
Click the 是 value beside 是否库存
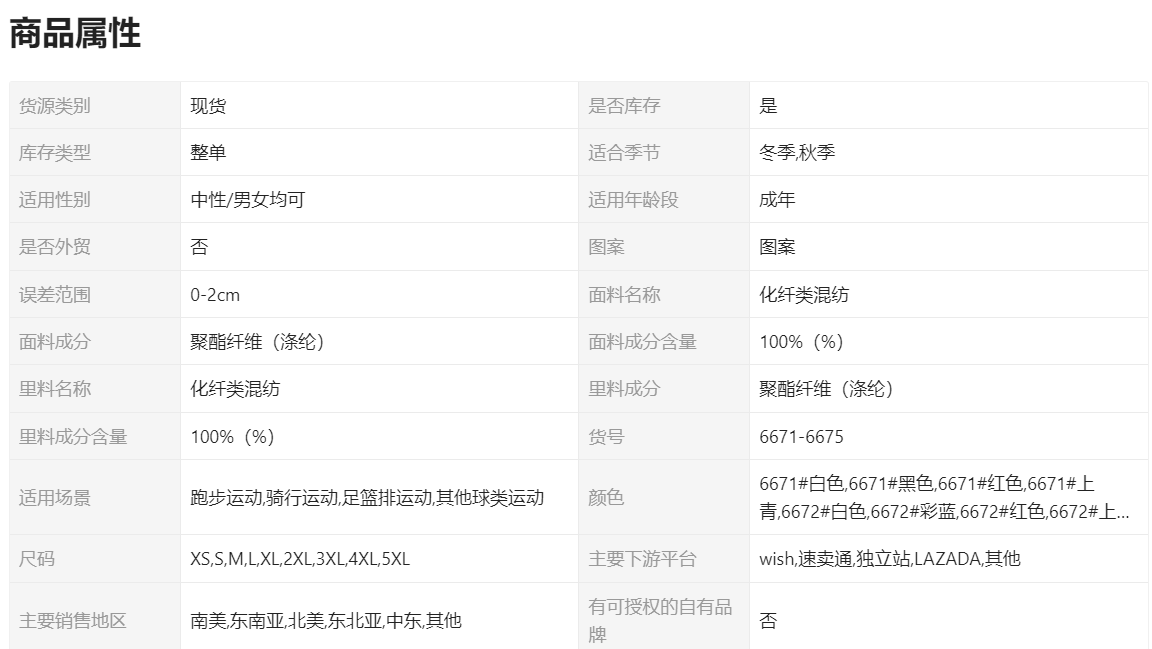click(768, 105)
